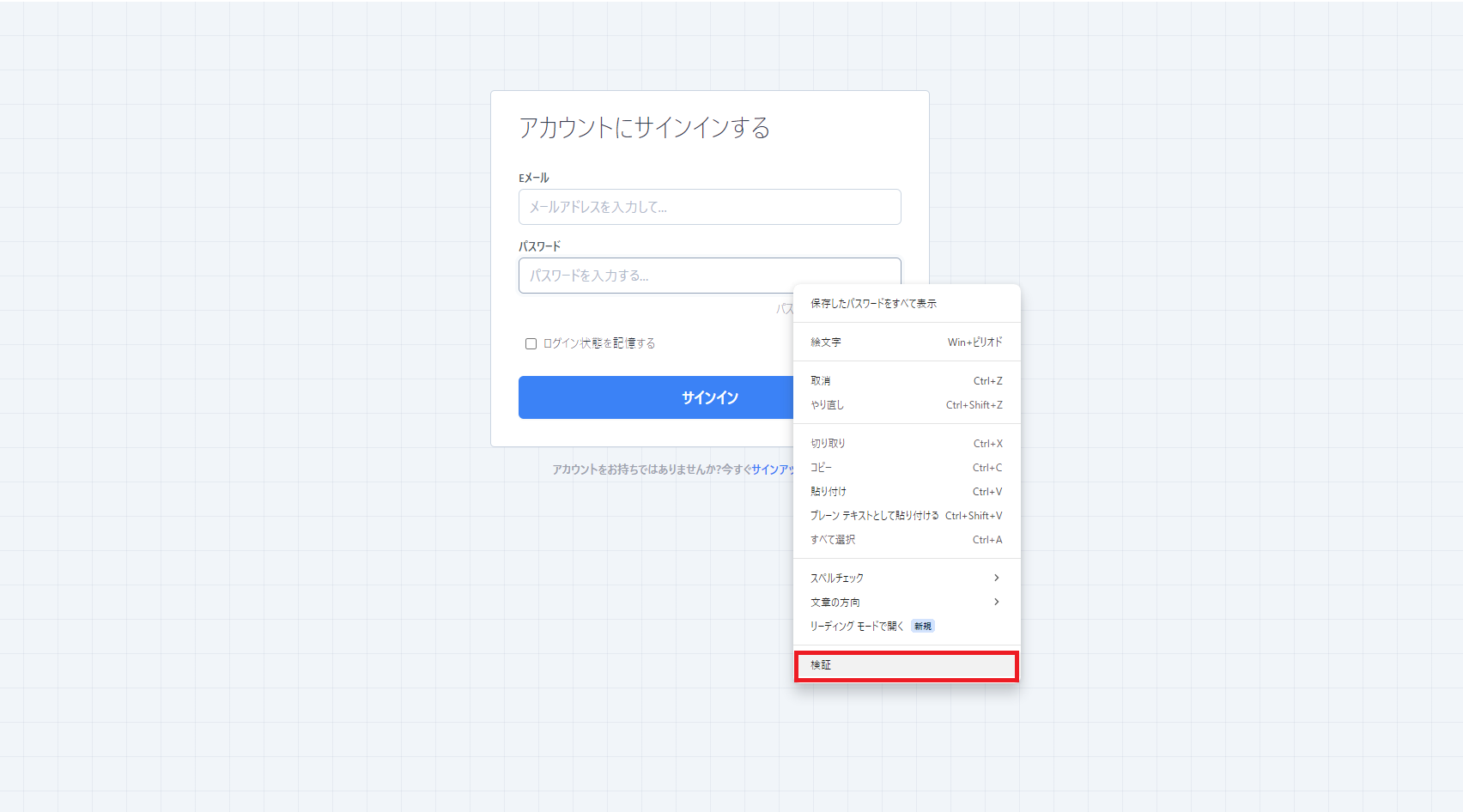
Task: Select 取消 (Undo) in the context menu
Action: [x=822, y=380]
